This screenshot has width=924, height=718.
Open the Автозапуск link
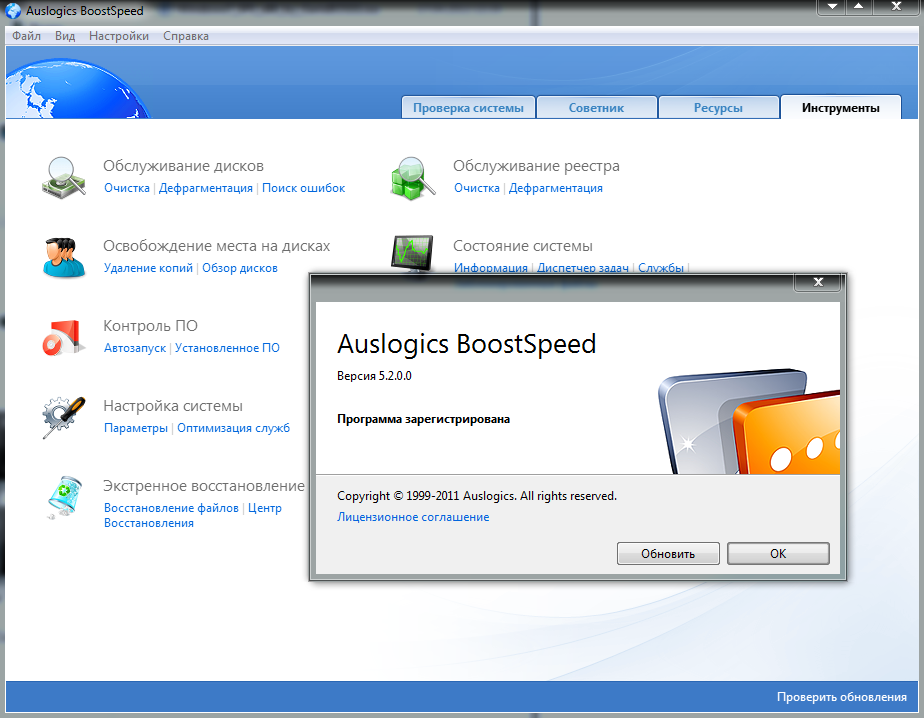pyautogui.click(x=135, y=348)
